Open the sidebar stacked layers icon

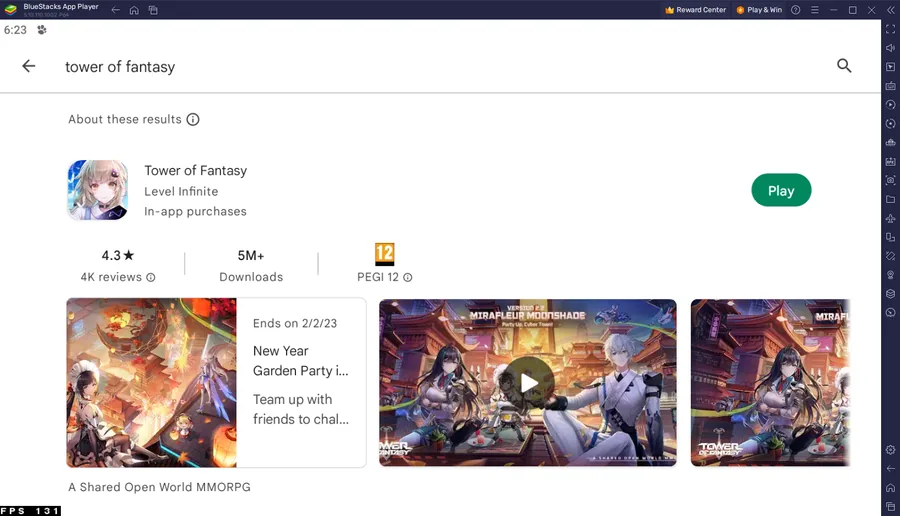890,294
